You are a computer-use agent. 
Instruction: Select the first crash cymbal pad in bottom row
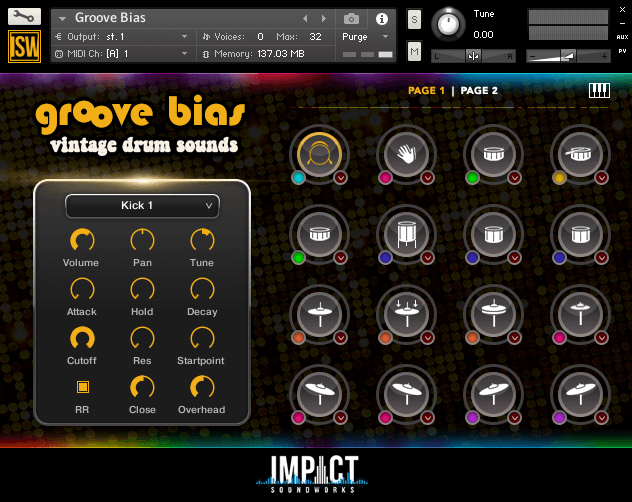pyautogui.click(x=320, y=394)
